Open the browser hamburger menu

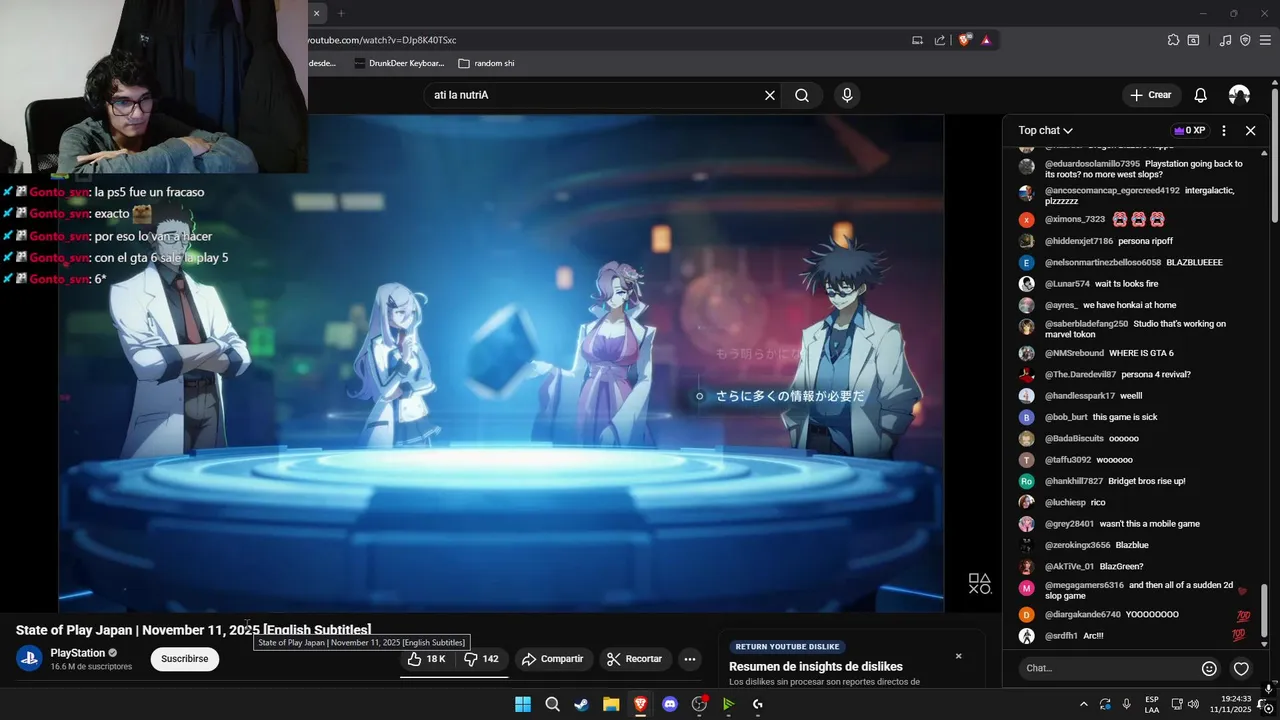1265,40
